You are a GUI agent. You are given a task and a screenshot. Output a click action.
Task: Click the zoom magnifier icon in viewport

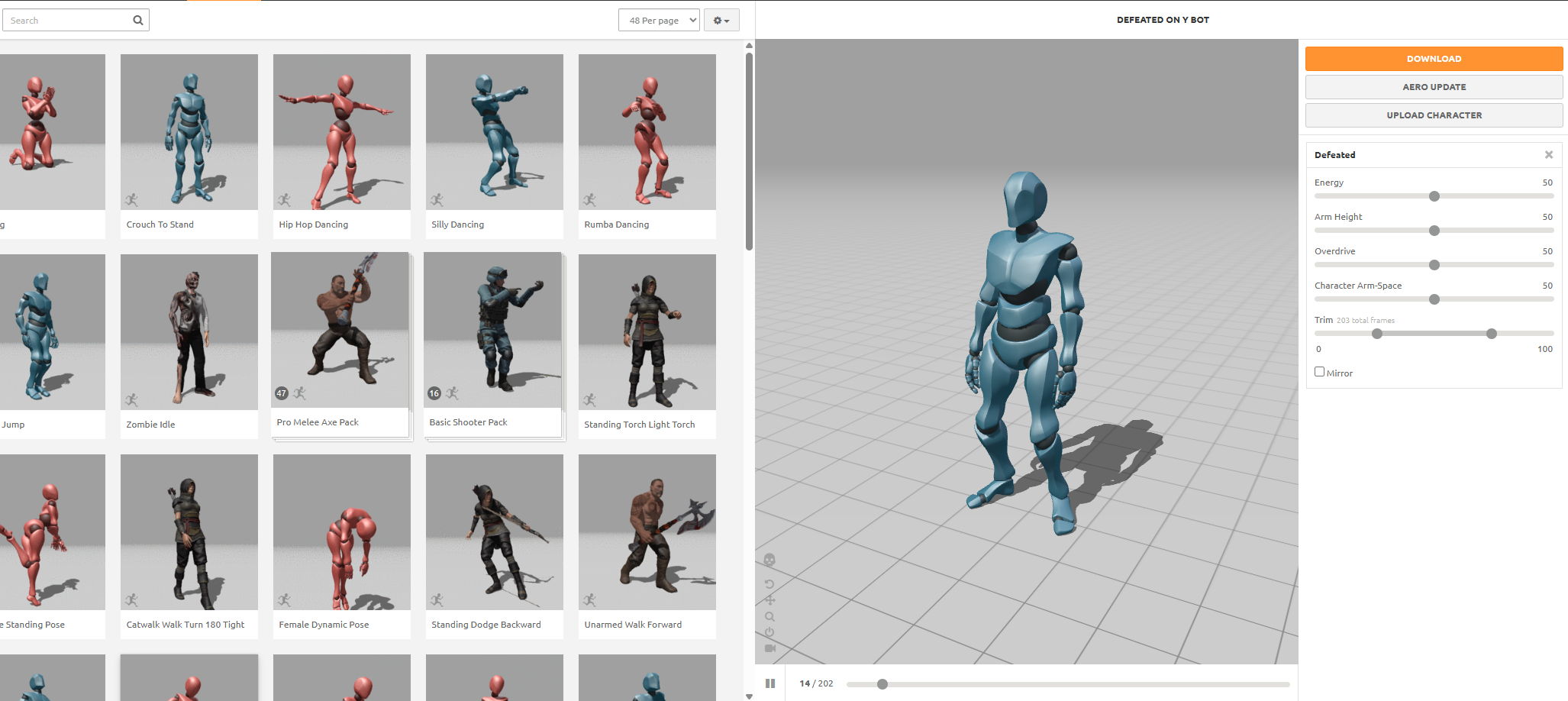click(769, 616)
